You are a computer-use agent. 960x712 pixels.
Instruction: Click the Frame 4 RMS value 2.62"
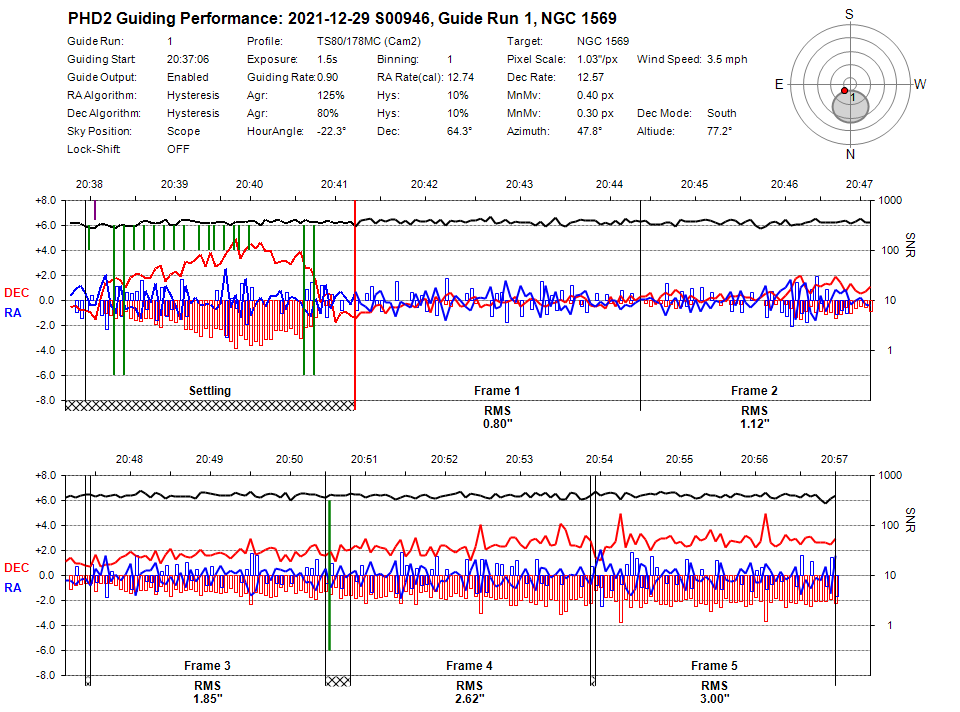point(470,699)
